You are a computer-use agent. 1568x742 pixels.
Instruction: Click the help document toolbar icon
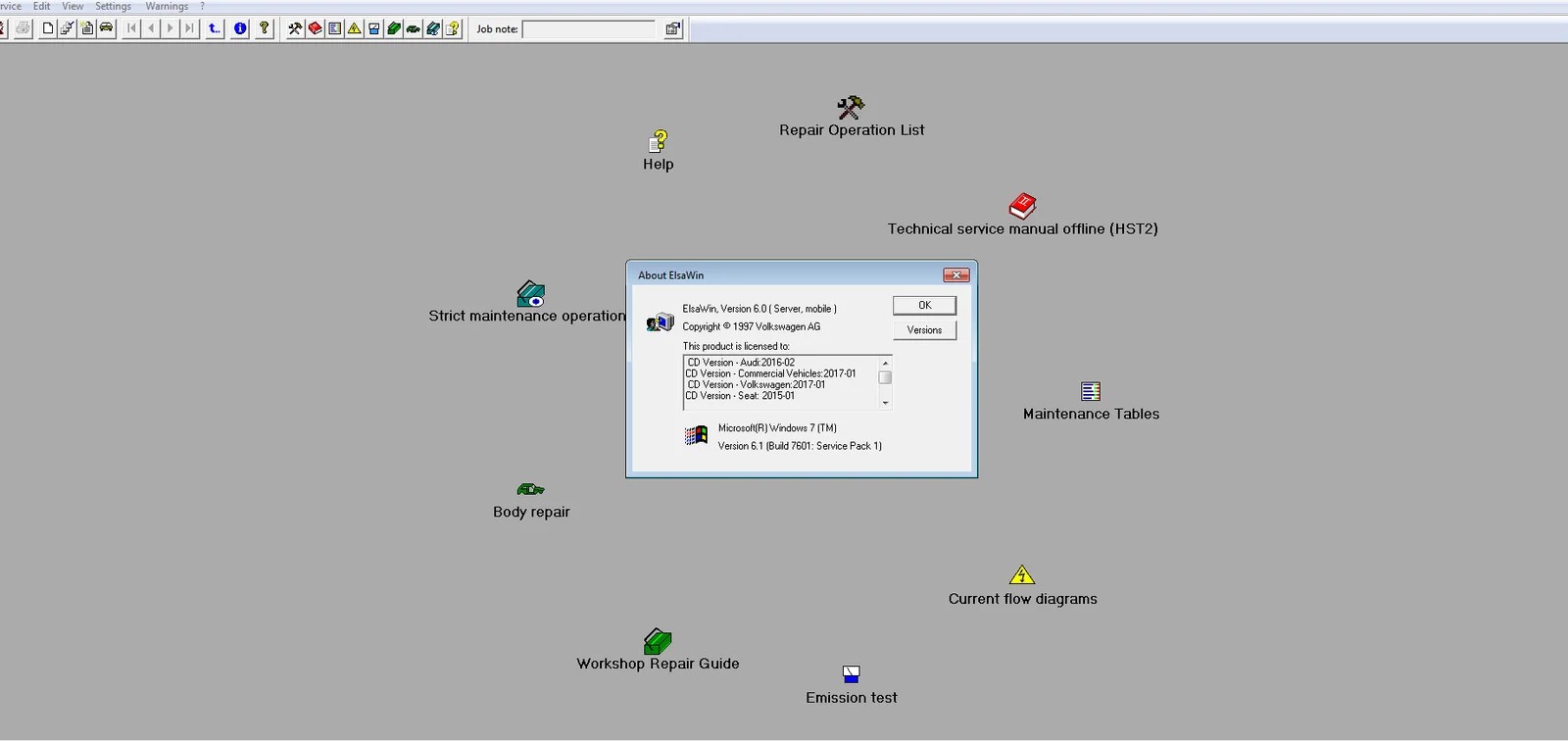point(452,28)
